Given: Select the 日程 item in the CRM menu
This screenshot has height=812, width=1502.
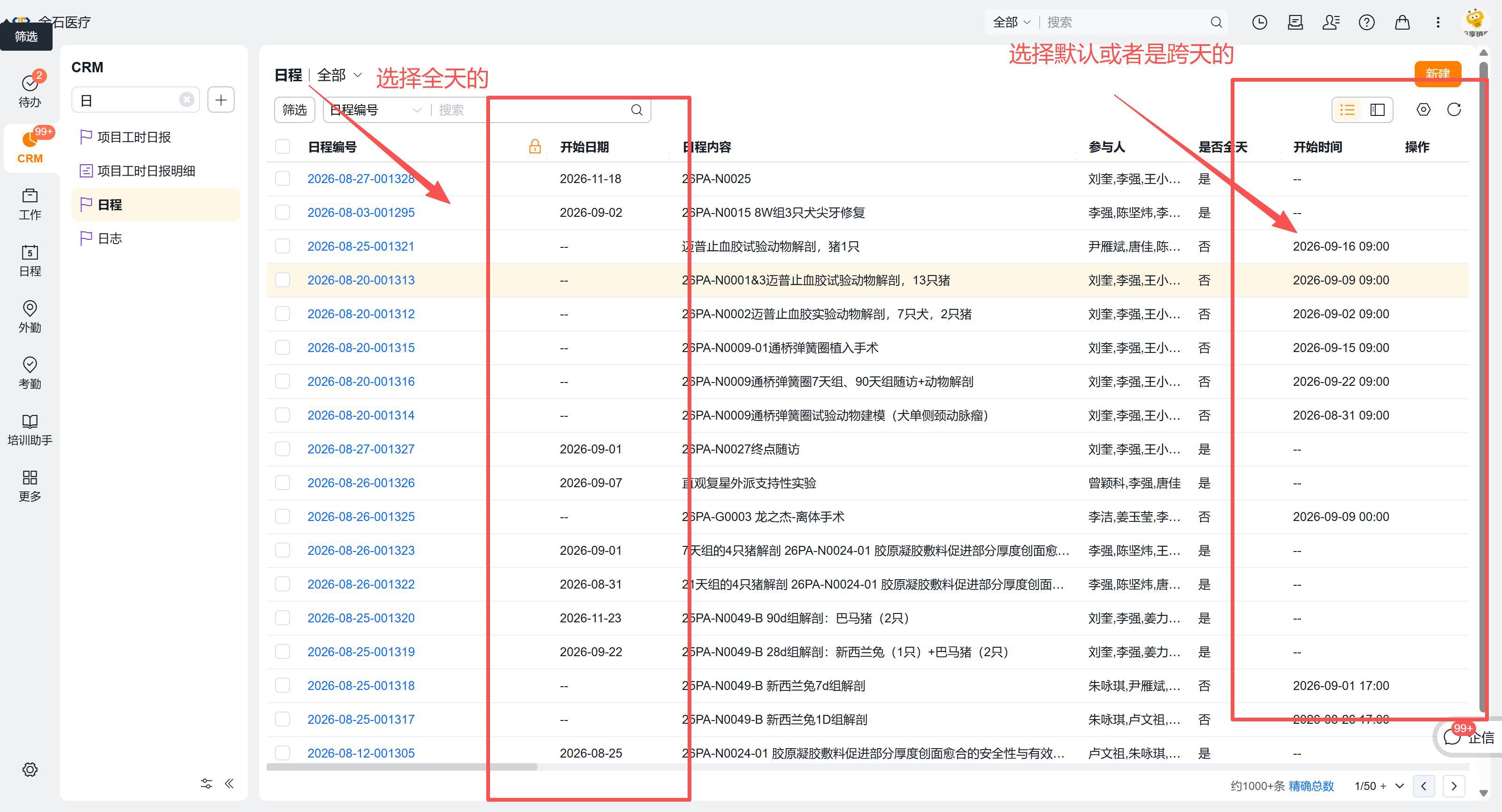Looking at the screenshot, I should tap(155, 205).
